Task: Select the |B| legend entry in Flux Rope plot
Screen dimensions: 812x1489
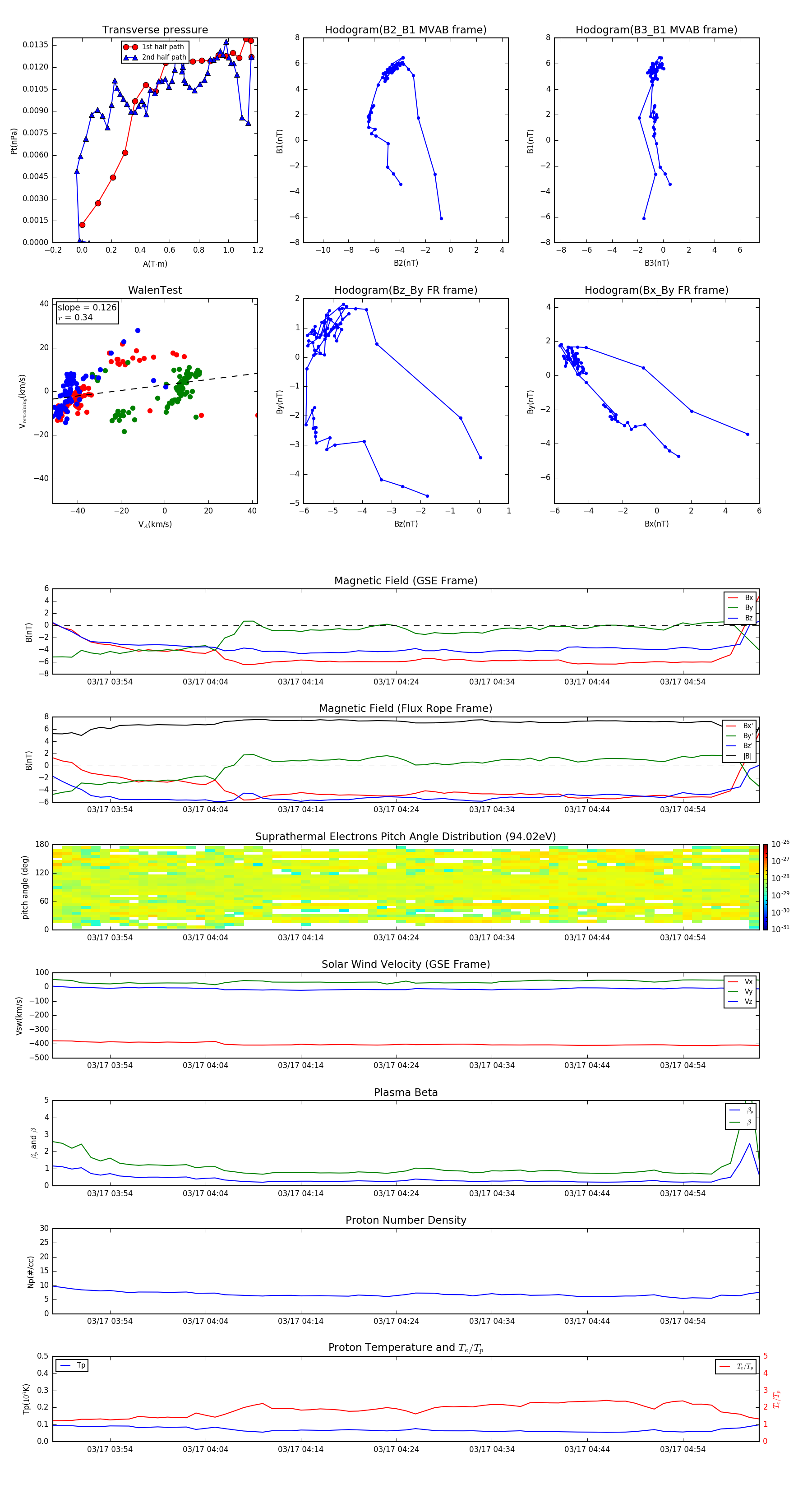Action: [x=740, y=756]
